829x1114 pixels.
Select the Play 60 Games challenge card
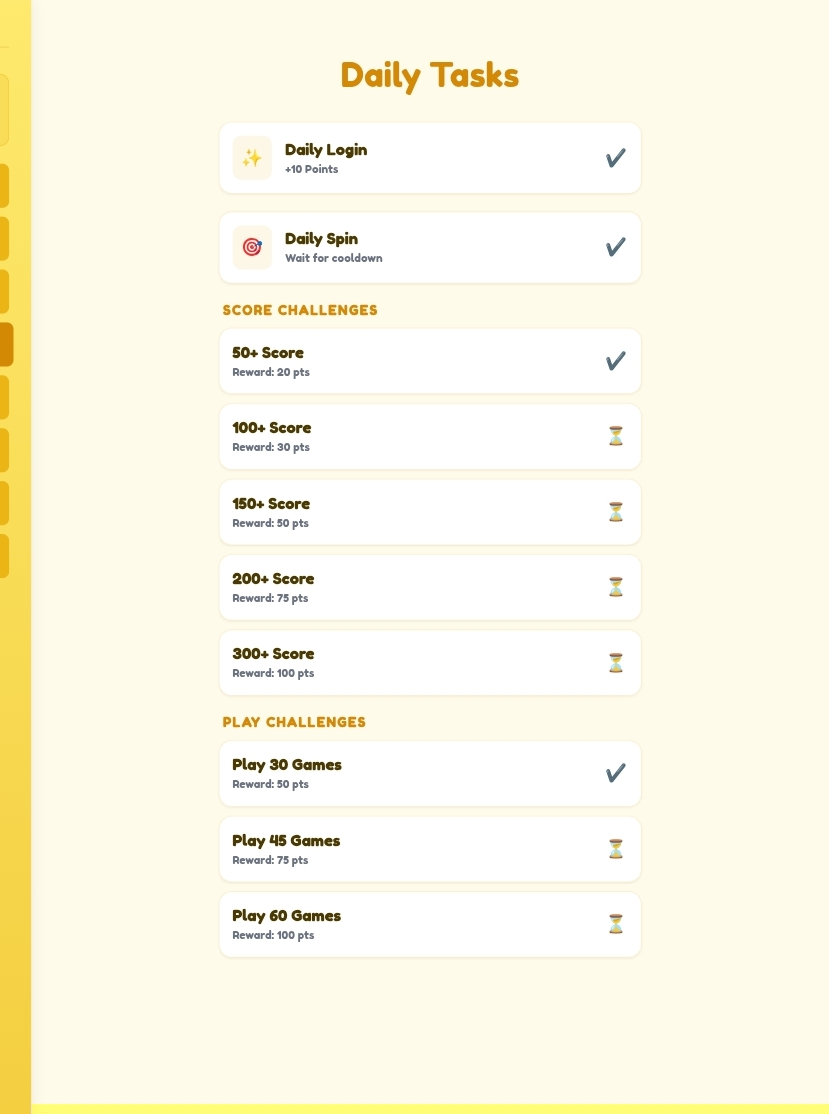[430, 924]
